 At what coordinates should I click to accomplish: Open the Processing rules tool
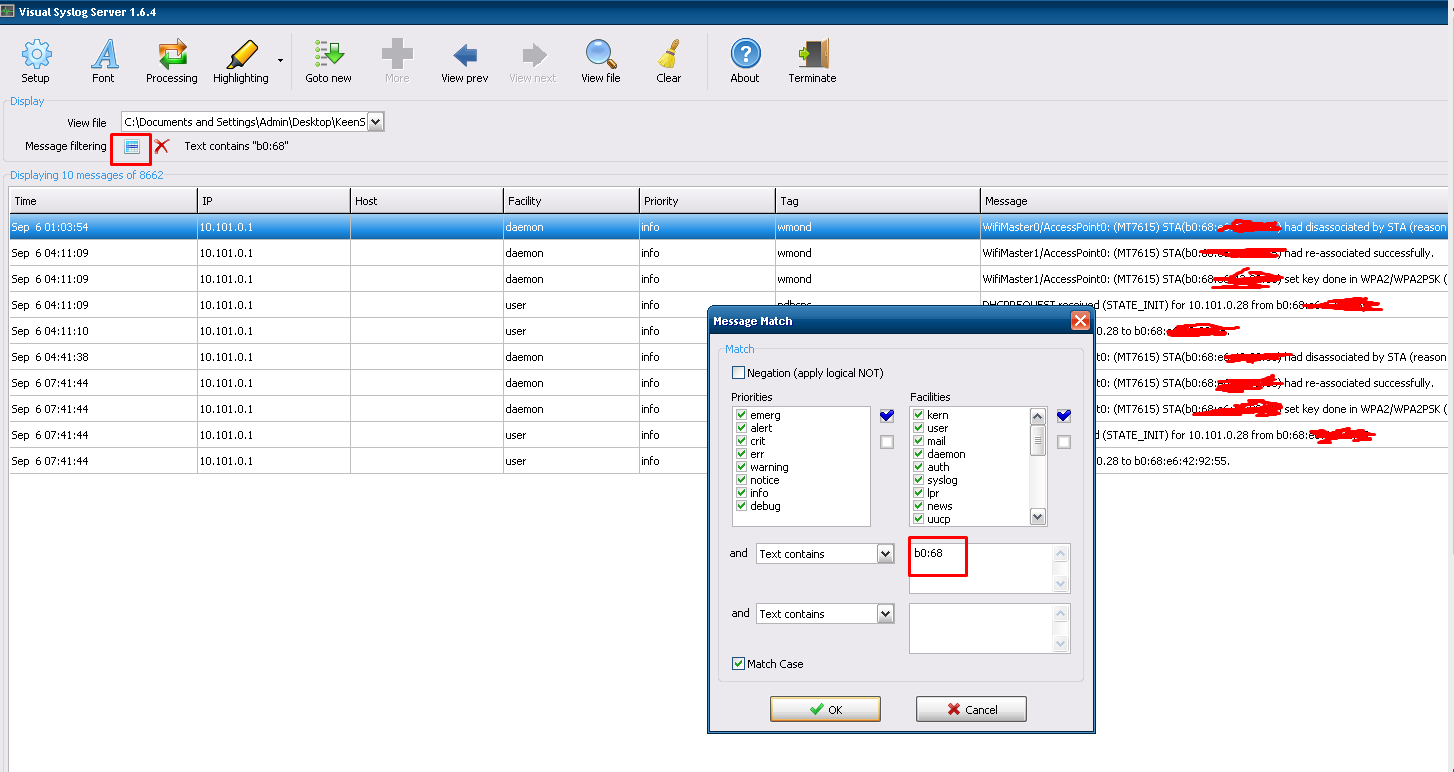[172, 61]
